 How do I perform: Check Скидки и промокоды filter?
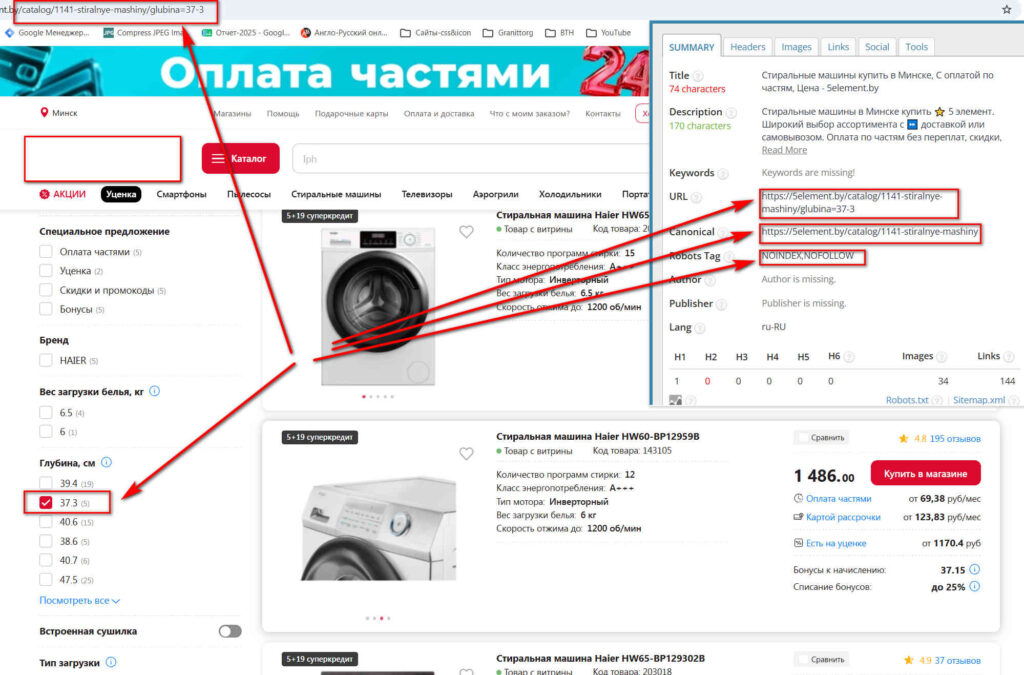click(46, 290)
